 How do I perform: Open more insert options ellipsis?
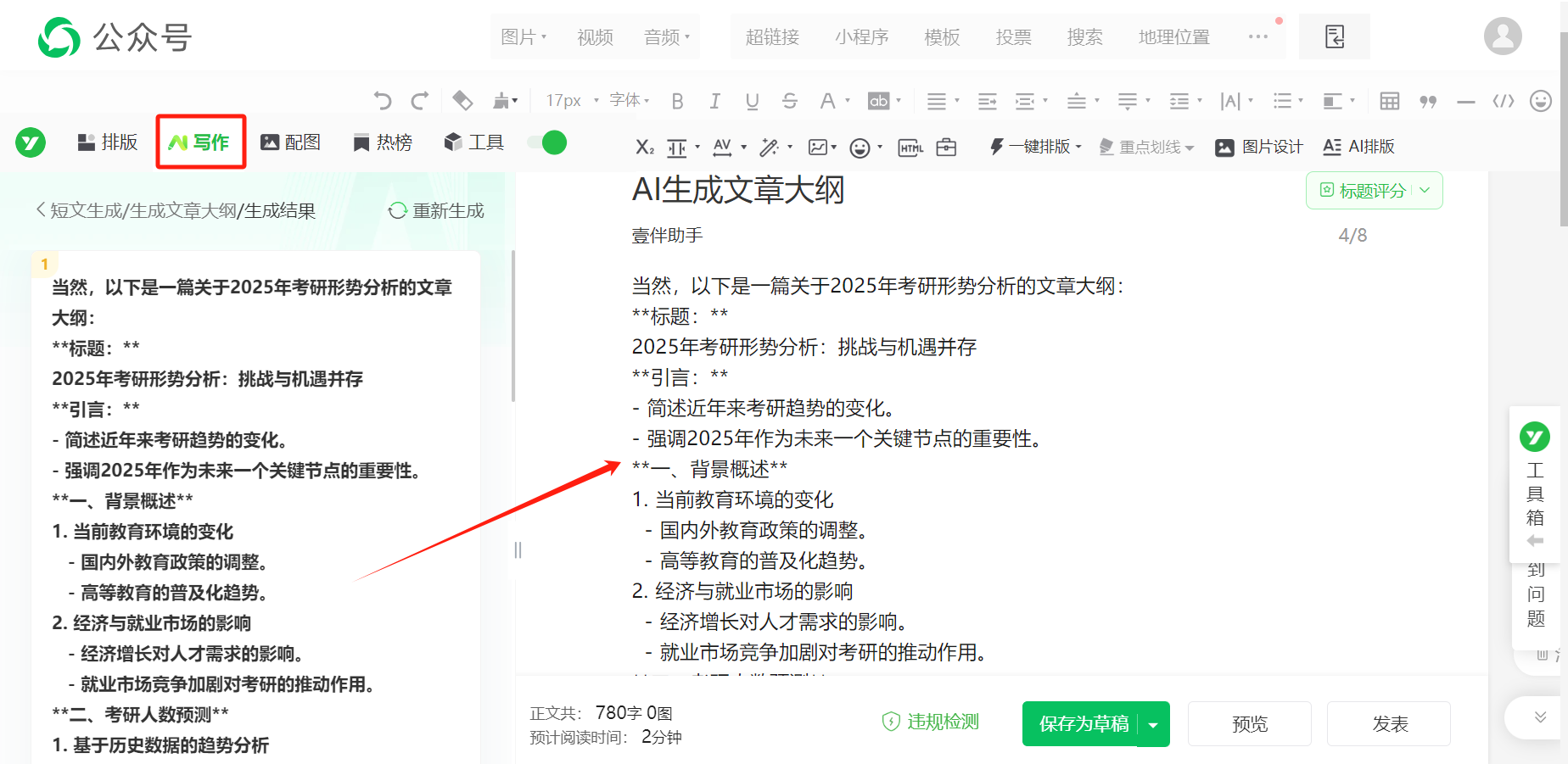tap(1258, 36)
